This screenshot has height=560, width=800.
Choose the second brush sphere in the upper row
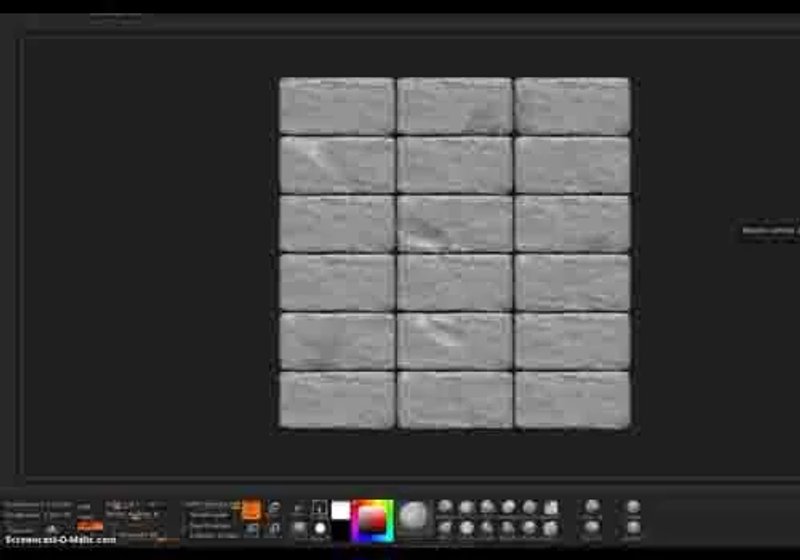click(467, 507)
